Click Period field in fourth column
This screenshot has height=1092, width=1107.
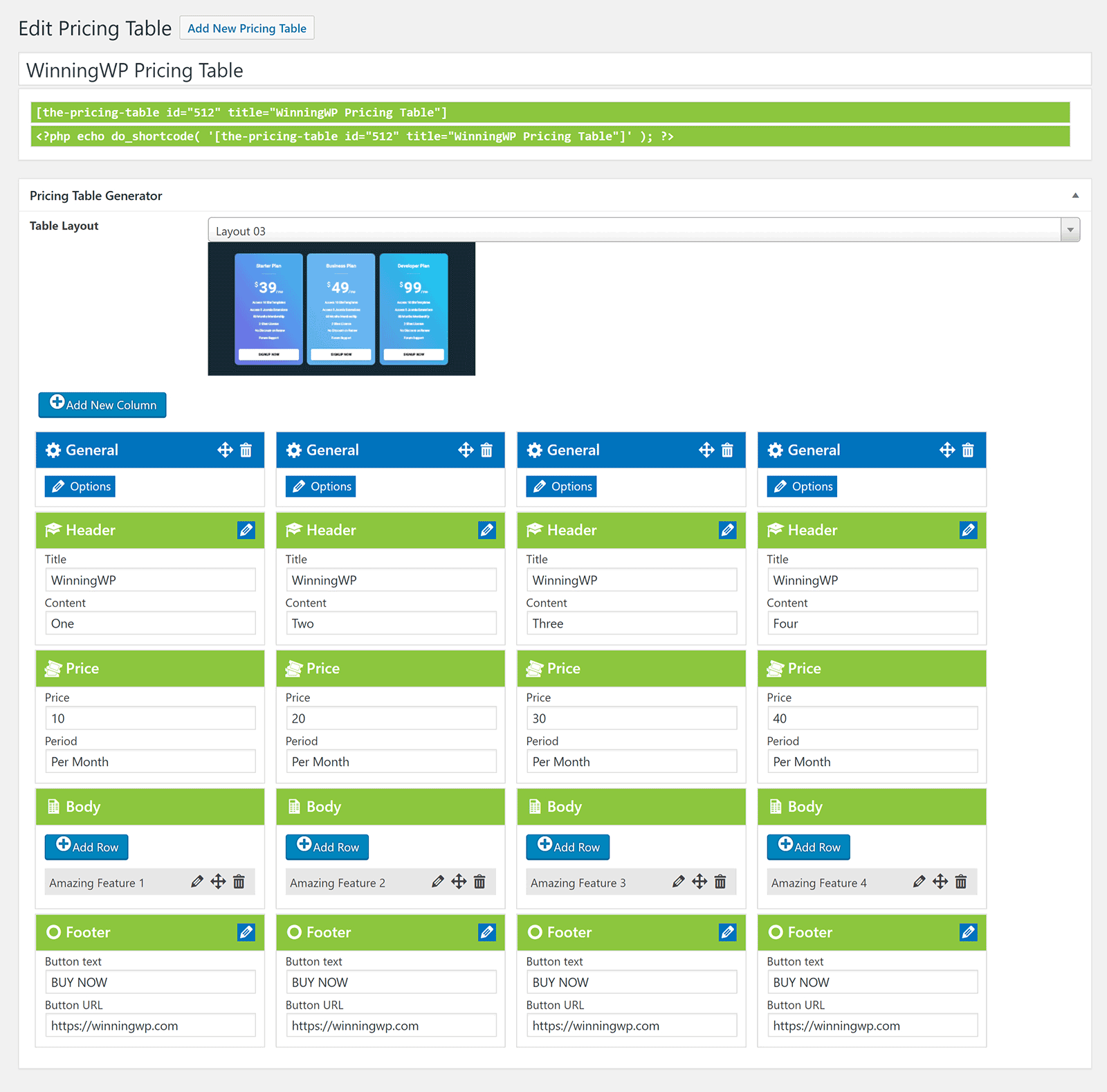point(872,761)
